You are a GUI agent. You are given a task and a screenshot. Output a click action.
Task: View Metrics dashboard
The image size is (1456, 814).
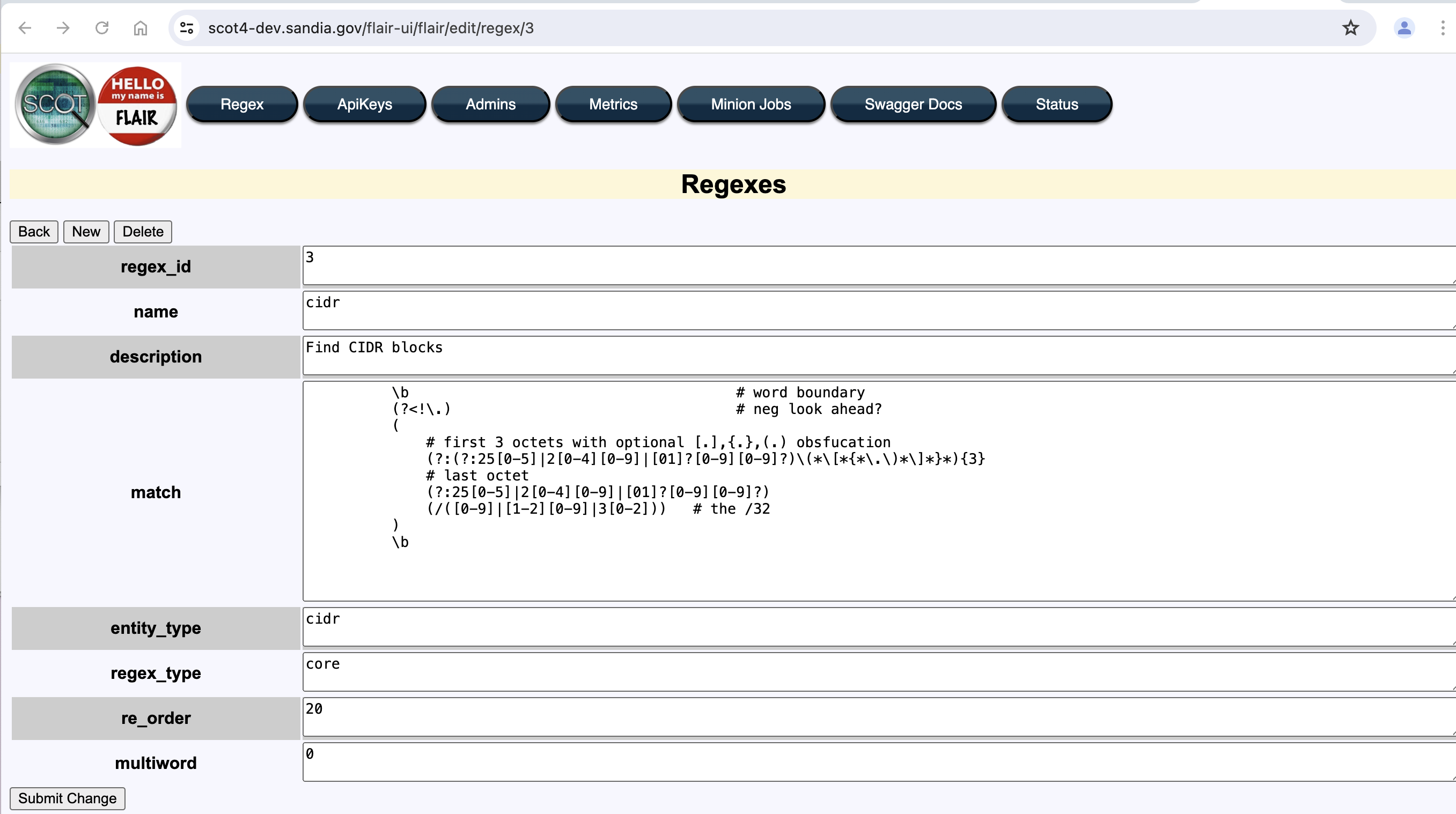(613, 104)
